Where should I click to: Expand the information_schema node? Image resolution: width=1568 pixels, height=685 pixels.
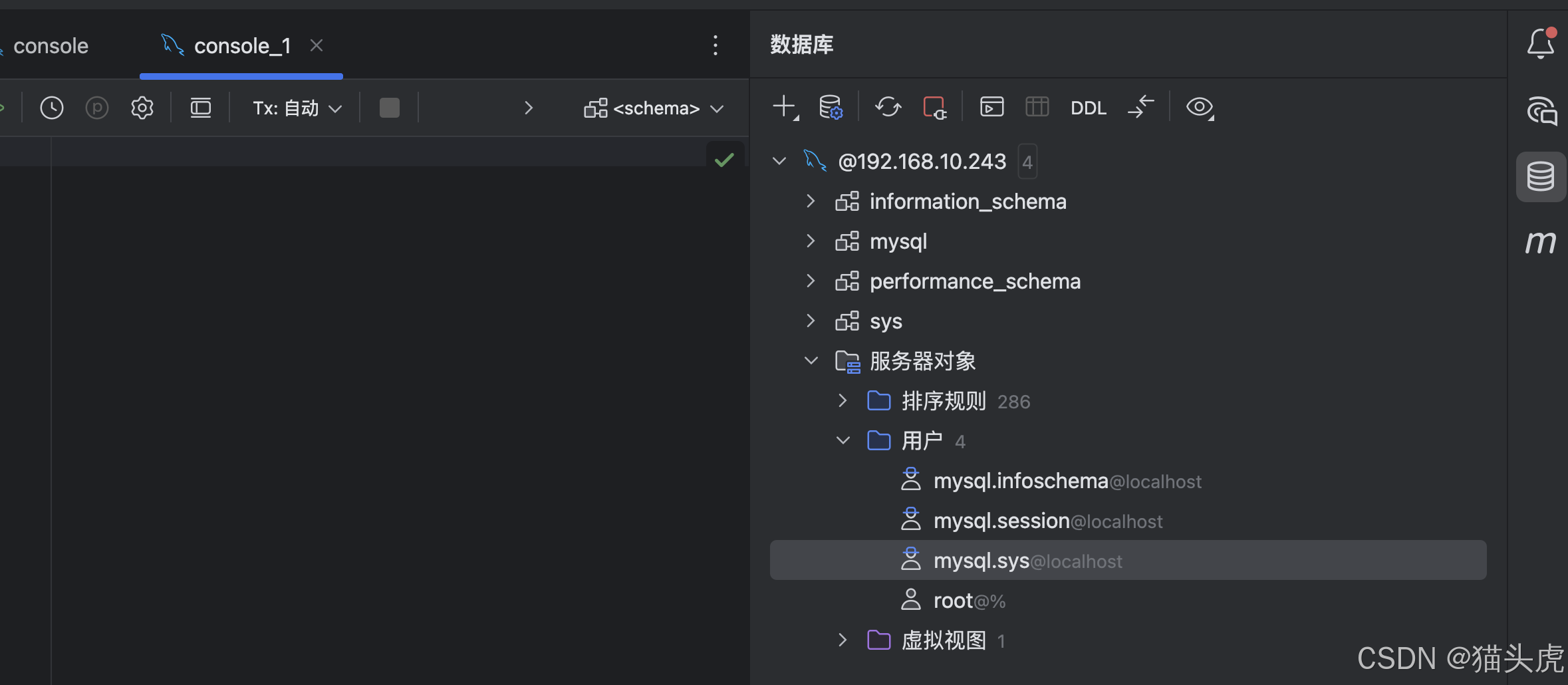(810, 201)
